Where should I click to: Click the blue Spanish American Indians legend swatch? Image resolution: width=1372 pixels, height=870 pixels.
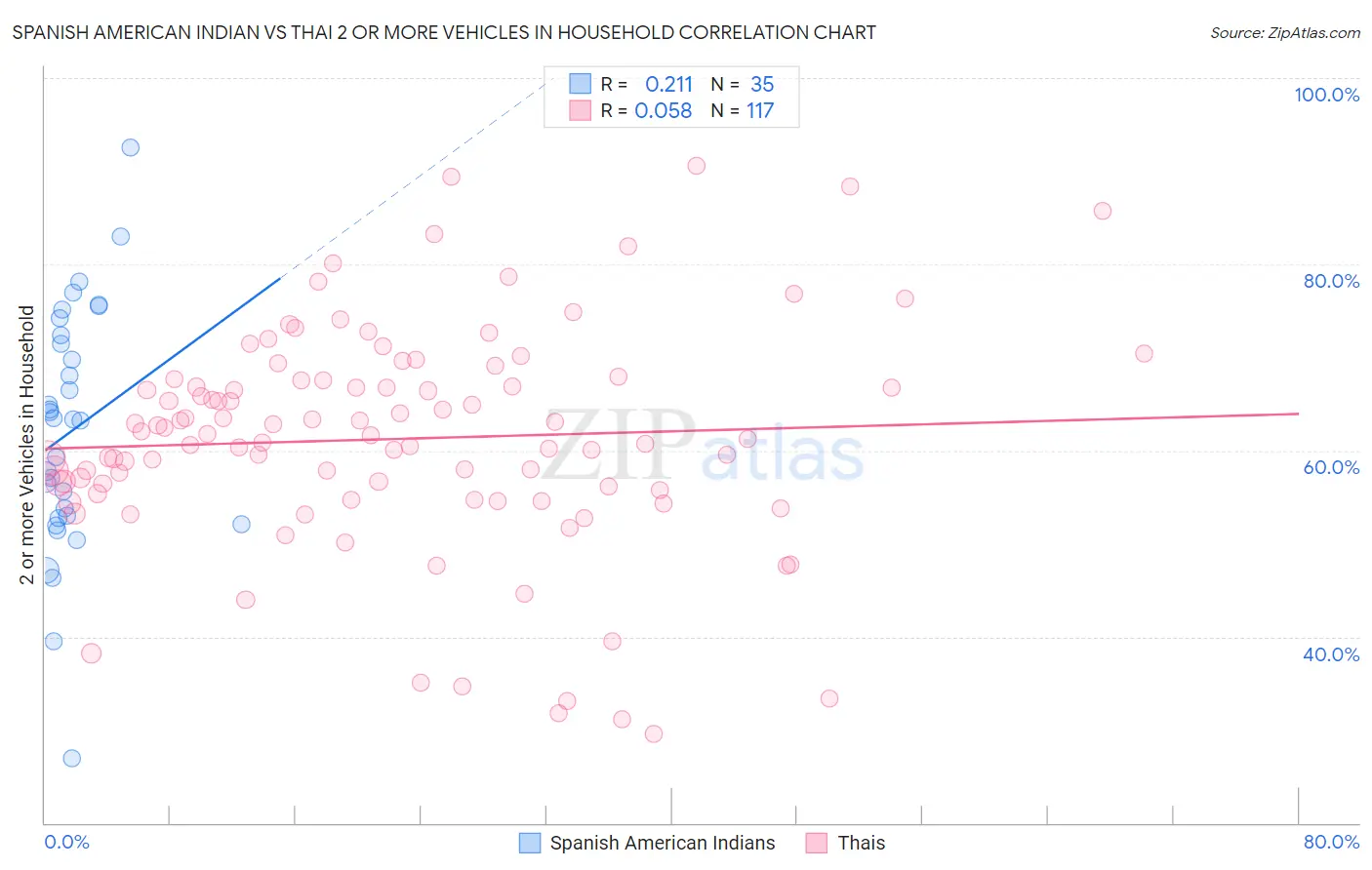pos(530,843)
